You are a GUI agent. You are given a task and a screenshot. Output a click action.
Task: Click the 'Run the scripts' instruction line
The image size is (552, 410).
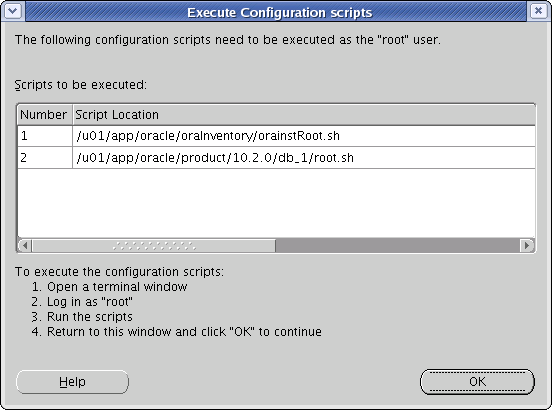pos(90,317)
